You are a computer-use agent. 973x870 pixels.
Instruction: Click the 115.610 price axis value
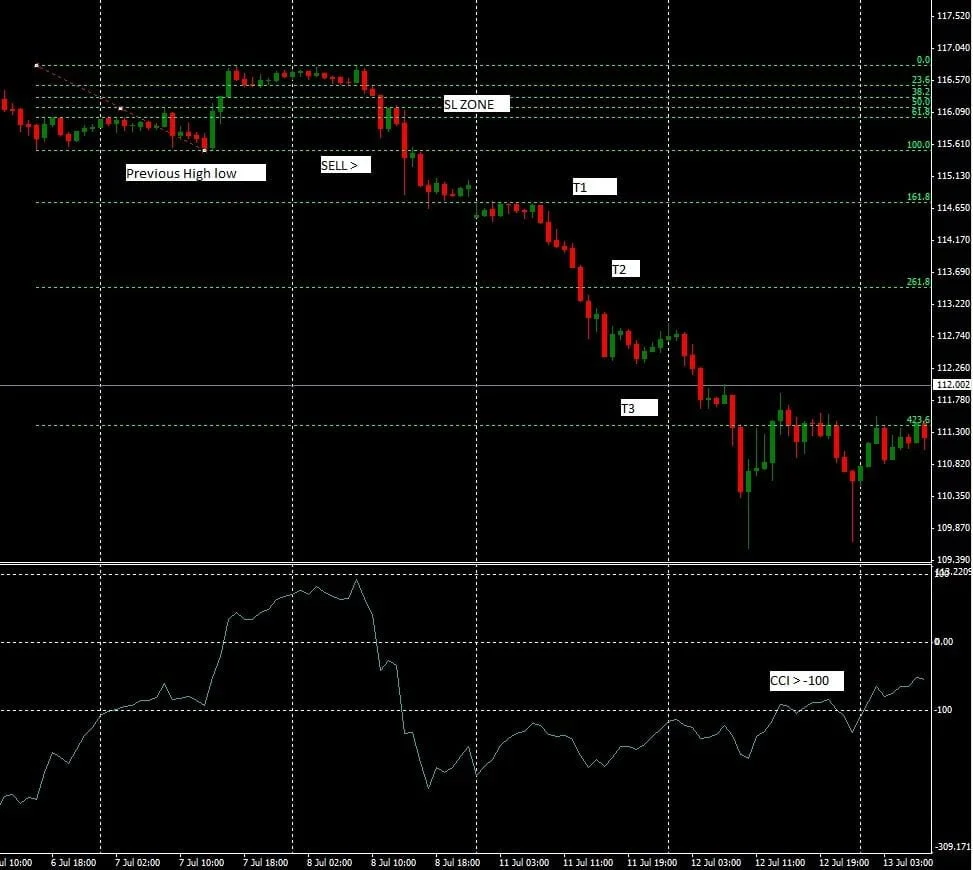click(953, 143)
